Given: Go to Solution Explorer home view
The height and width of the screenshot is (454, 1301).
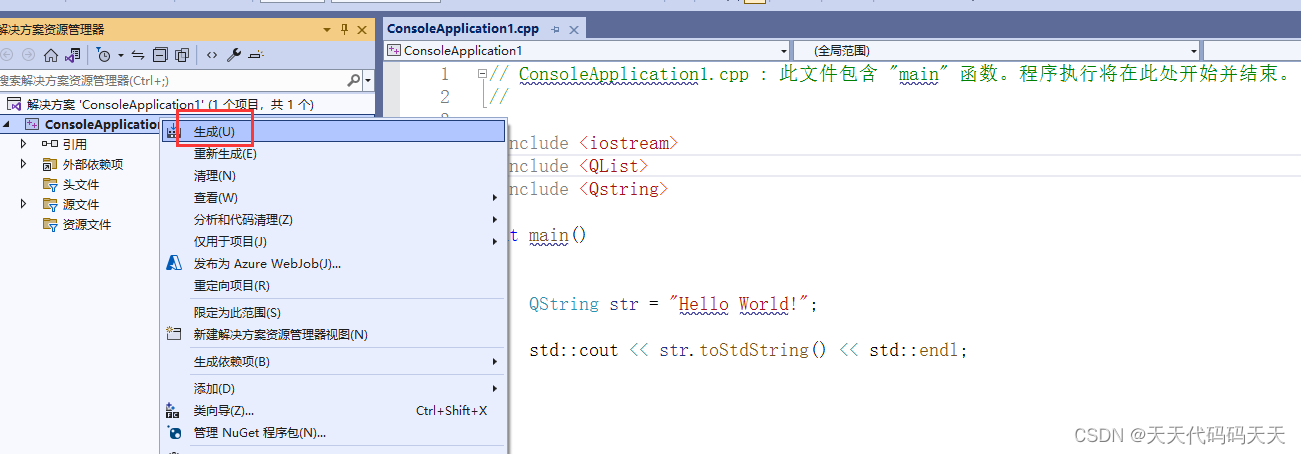Looking at the screenshot, I should tap(51, 55).
